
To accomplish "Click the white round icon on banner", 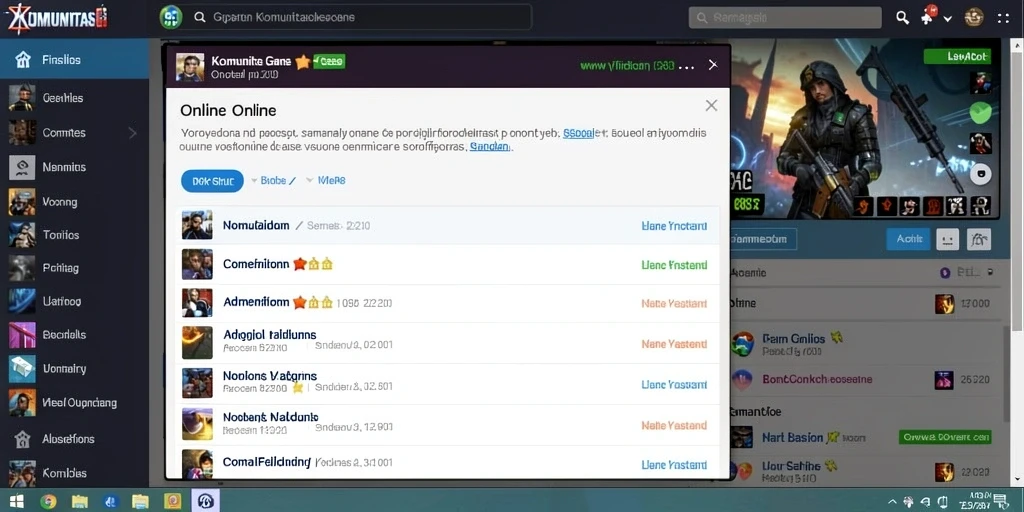I will pos(980,174).
